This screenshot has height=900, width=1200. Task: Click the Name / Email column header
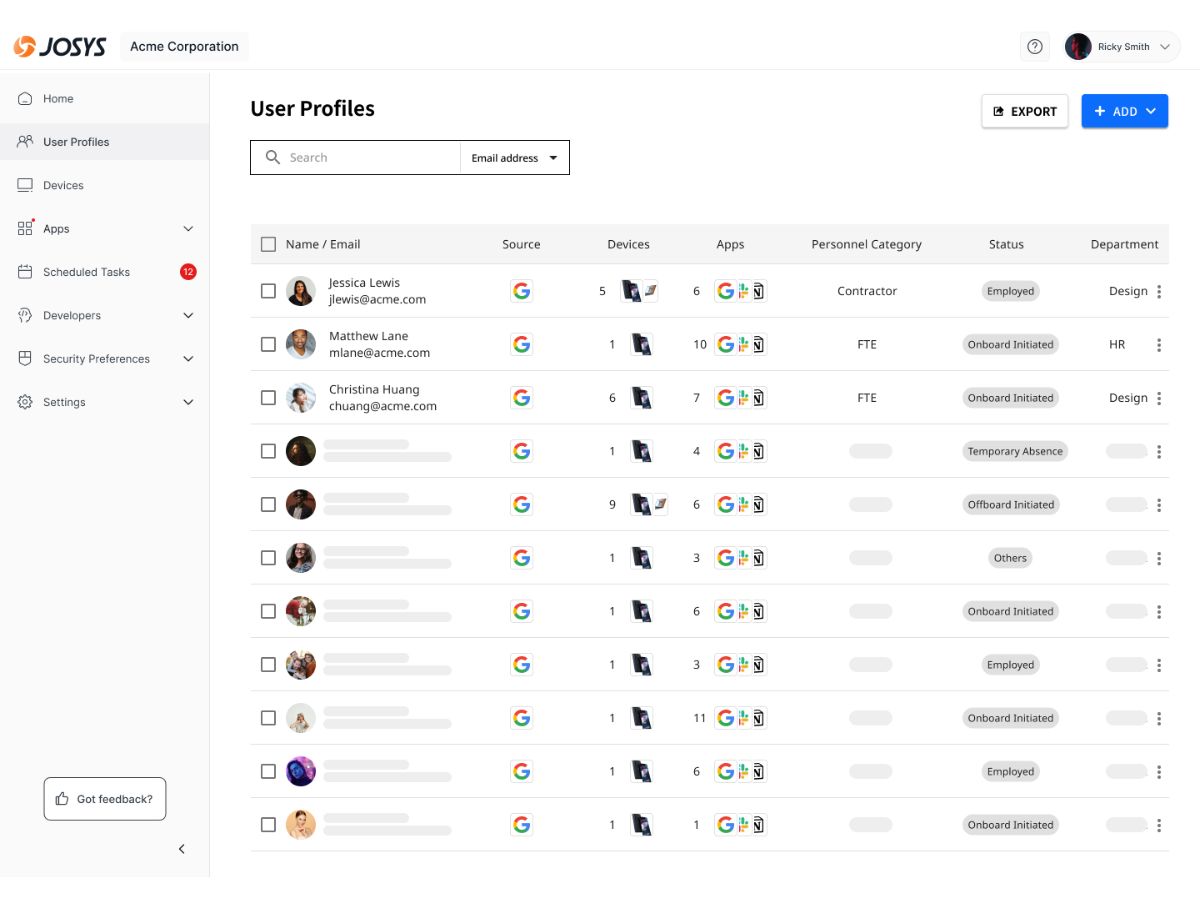323,244
